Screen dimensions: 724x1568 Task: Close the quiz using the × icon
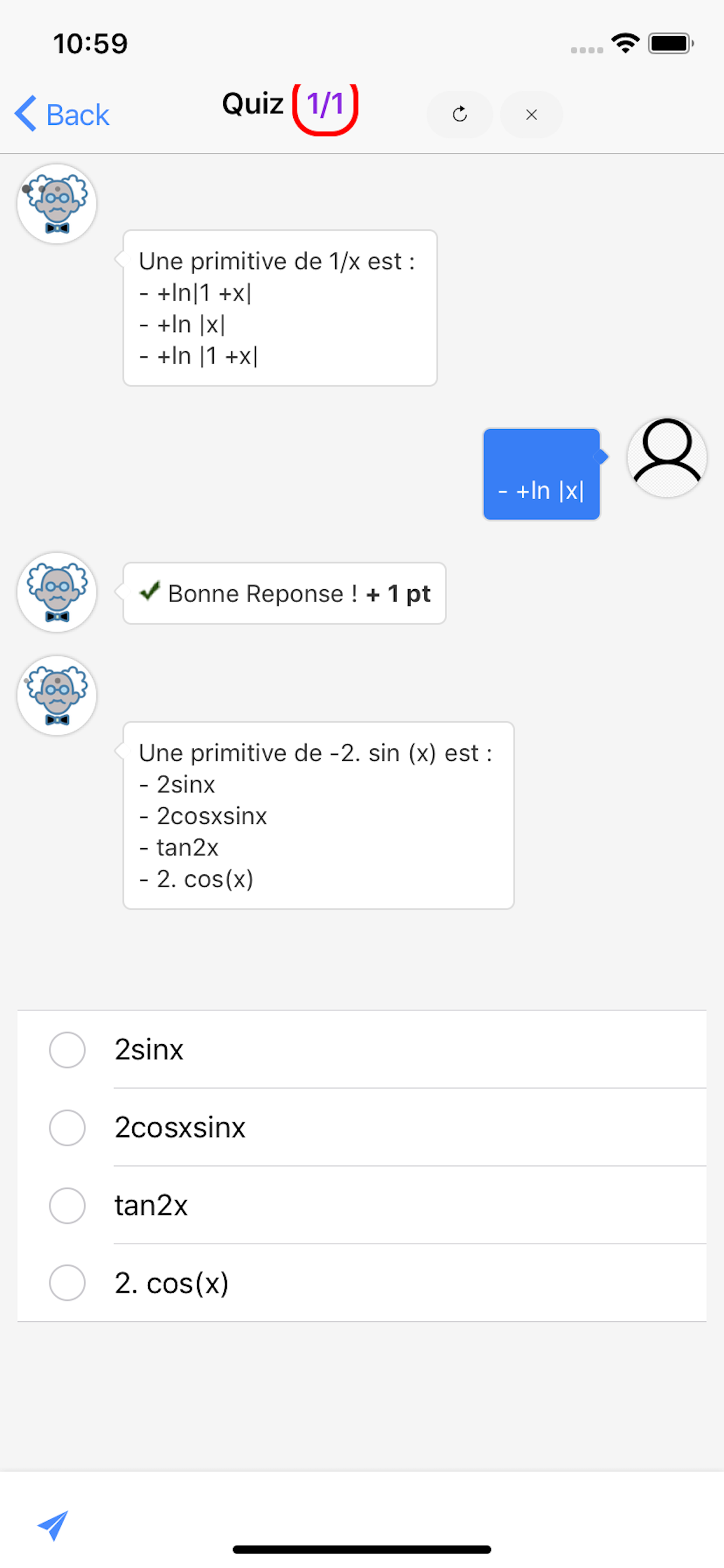[x=531, y=114]
